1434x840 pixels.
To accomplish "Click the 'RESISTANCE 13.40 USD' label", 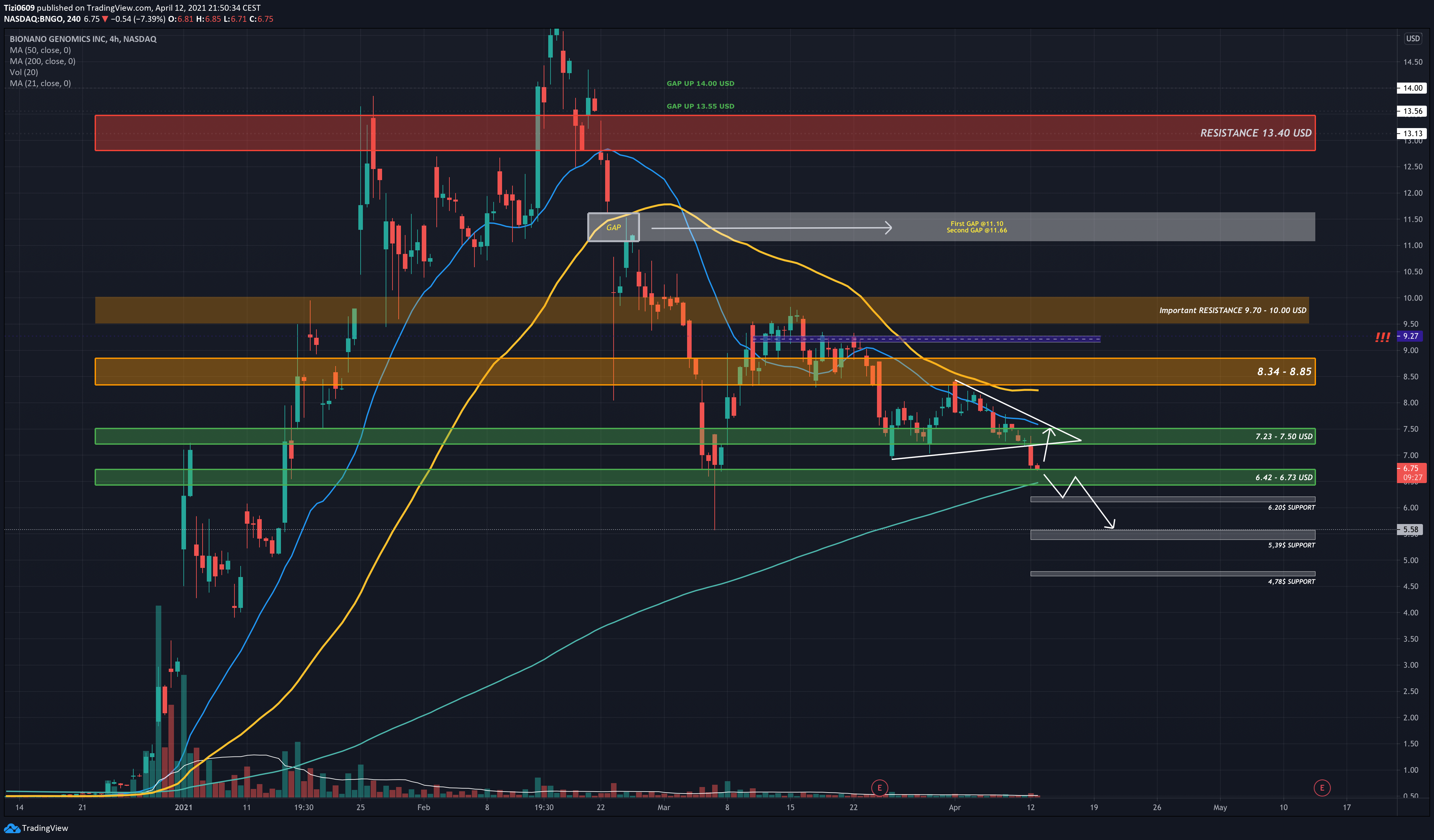I will coord(1255,133).
